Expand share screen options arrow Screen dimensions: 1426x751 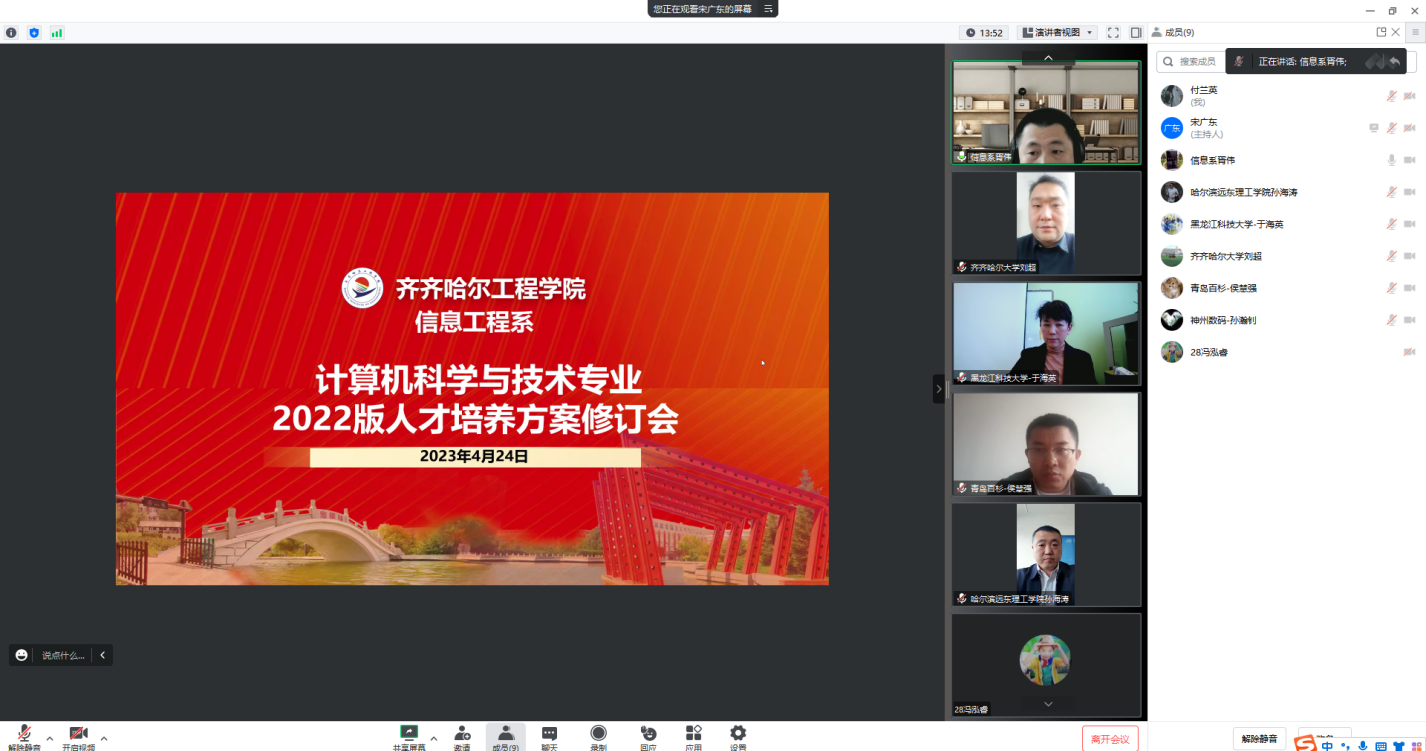[x=433, y=739]
